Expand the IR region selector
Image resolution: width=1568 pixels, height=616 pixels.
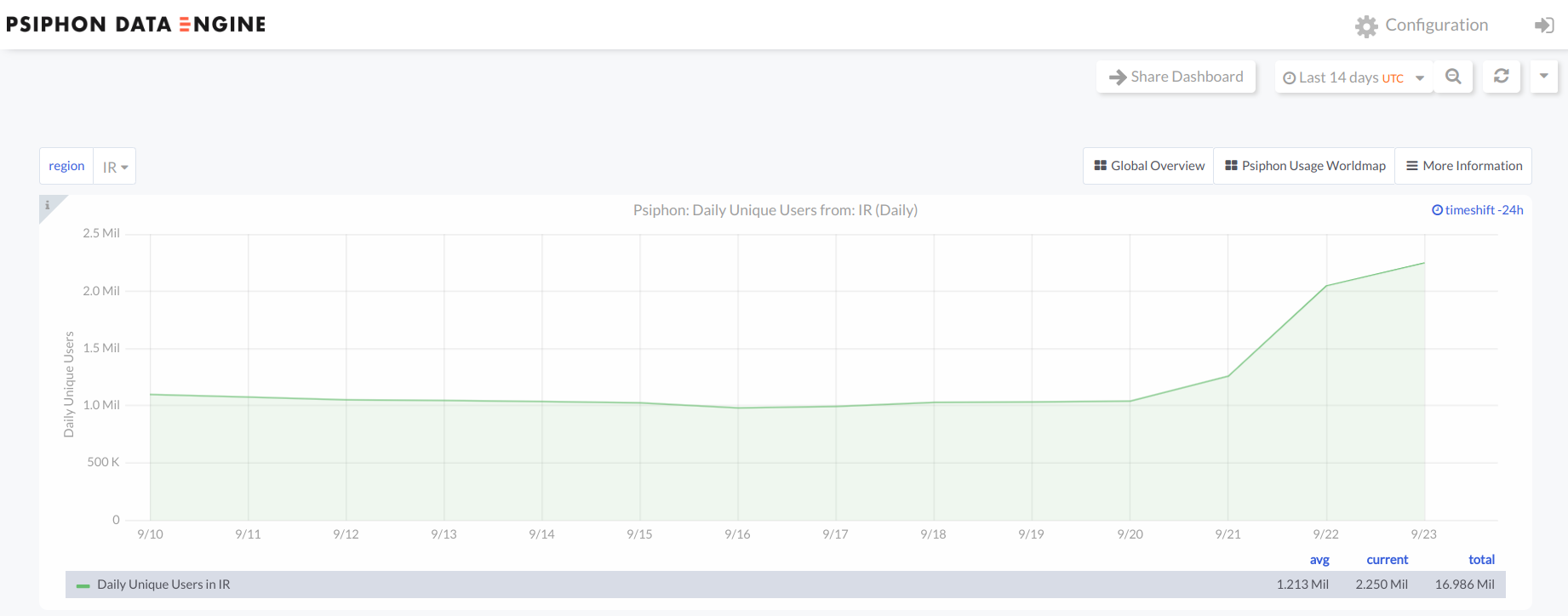pos(115,167)
